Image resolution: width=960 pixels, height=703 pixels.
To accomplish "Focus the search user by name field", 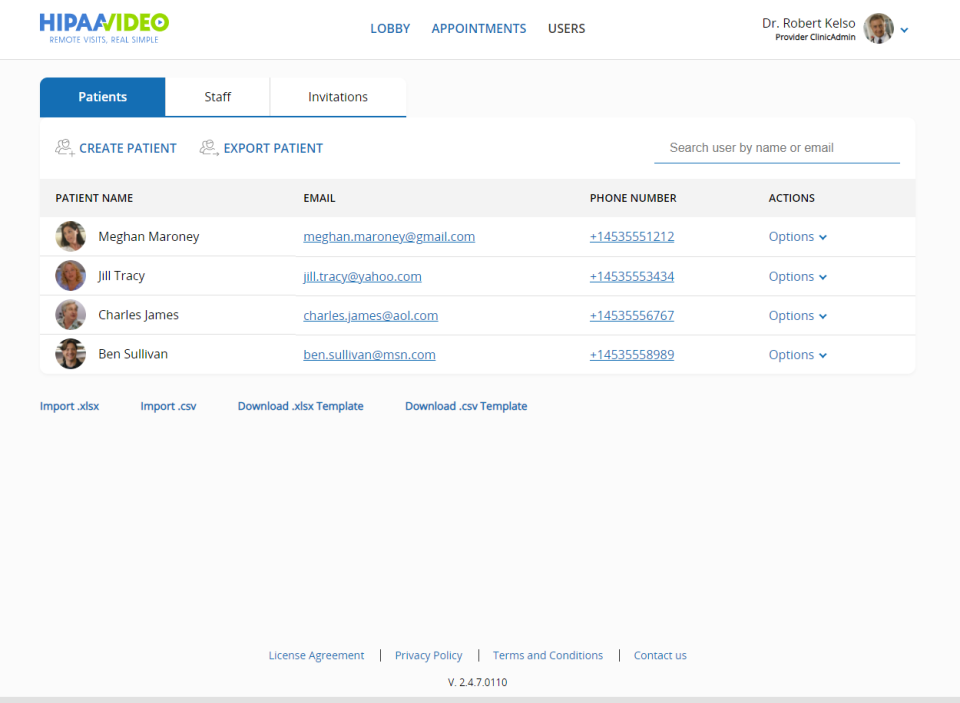I will tap(777, 148).
